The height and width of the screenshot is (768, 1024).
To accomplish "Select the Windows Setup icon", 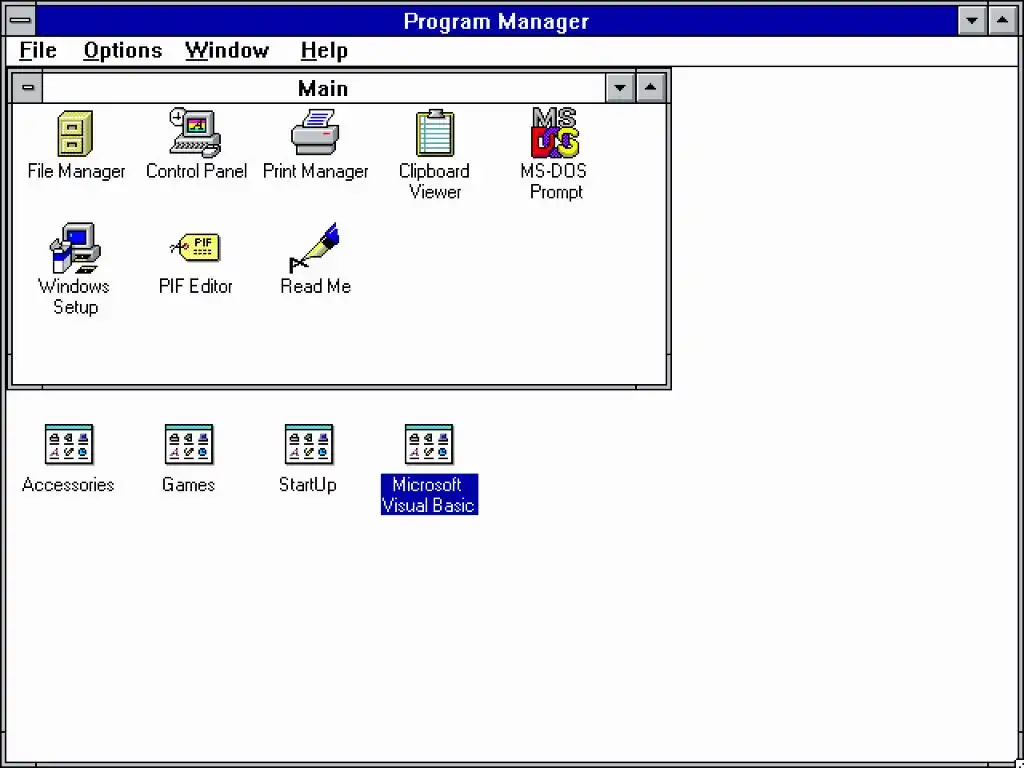I will pos(75,248).
